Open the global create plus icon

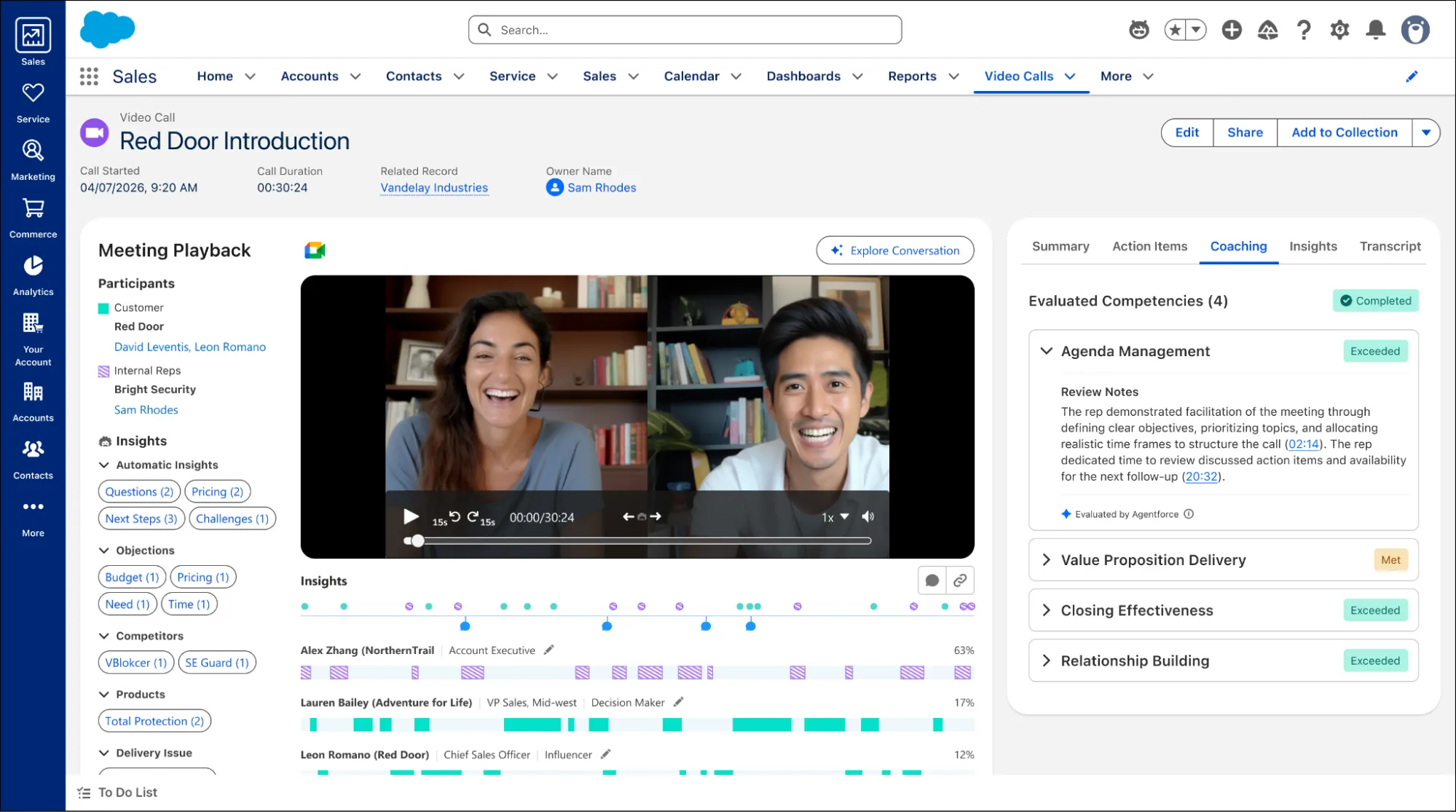1232,30
